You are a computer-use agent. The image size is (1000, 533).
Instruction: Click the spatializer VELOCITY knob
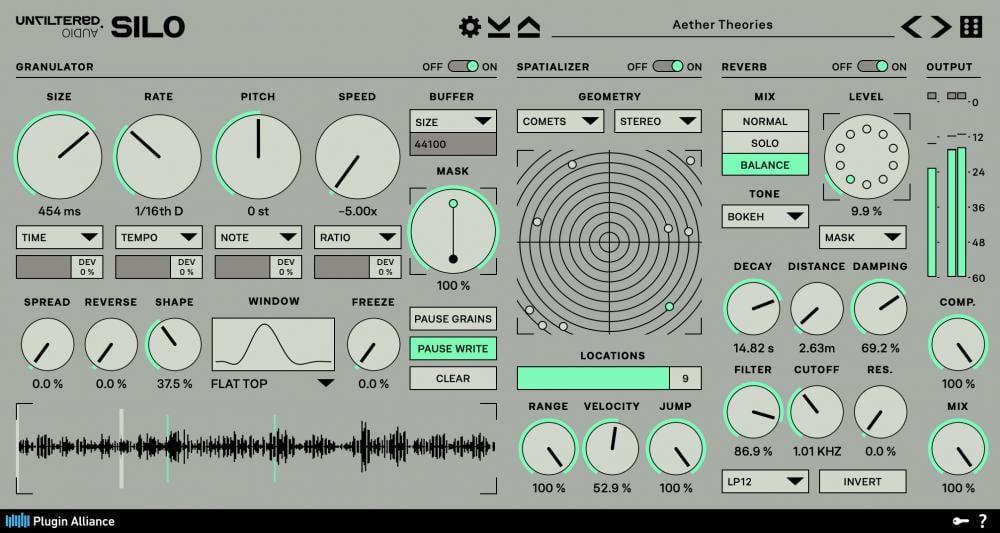click(x=612, y=448)
